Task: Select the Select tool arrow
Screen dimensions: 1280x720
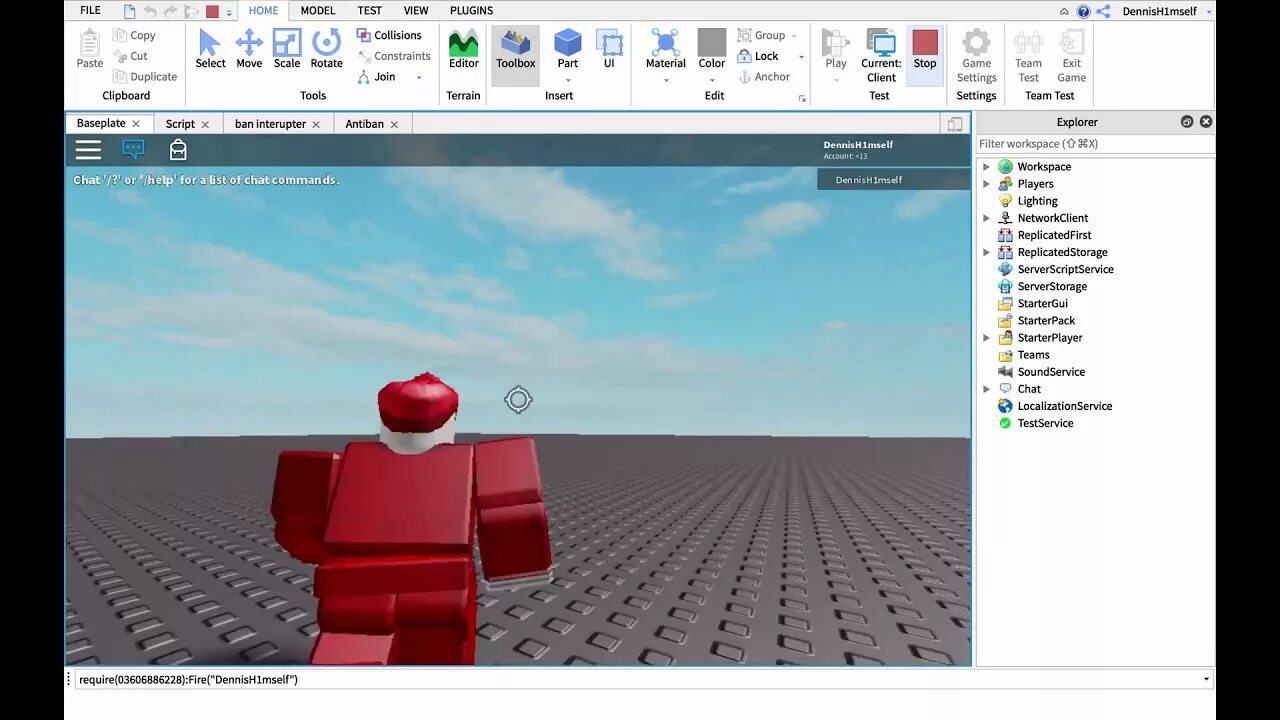Action: point(210,49)
